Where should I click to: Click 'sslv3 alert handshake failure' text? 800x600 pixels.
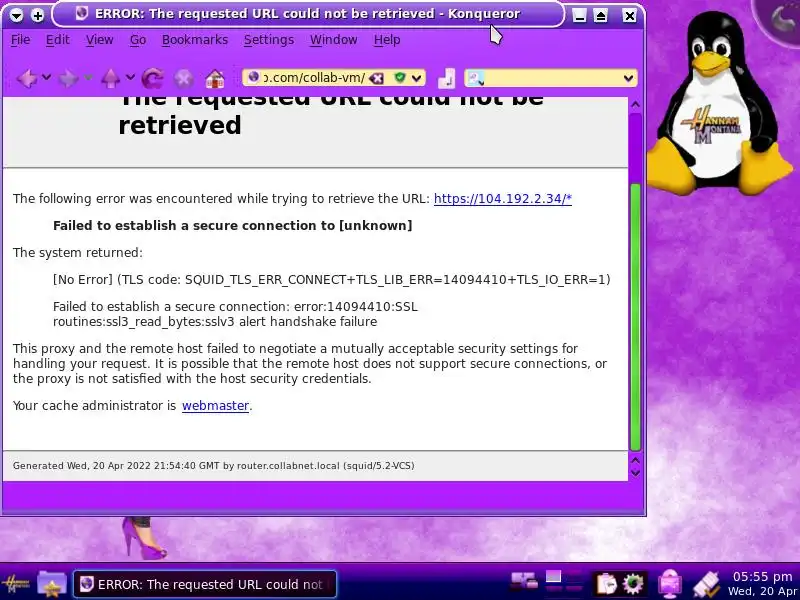tap(291, 322)
